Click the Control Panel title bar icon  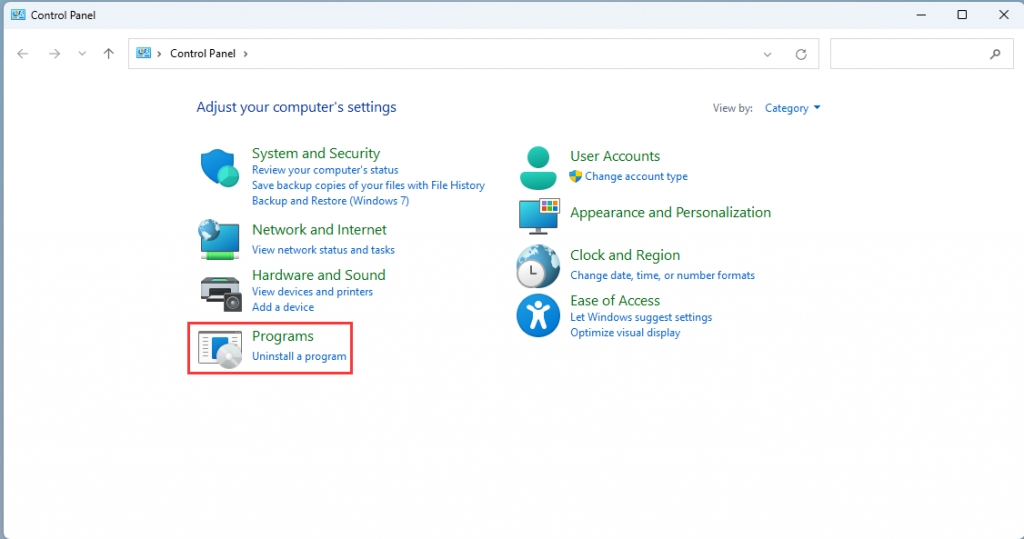(18, 14)
